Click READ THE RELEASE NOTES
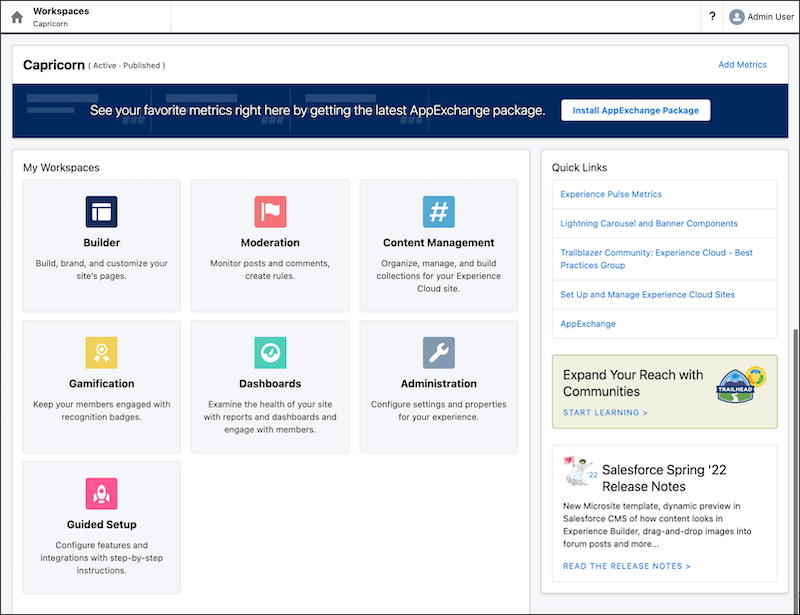The image size is (800, 615). tap(626, 565)
